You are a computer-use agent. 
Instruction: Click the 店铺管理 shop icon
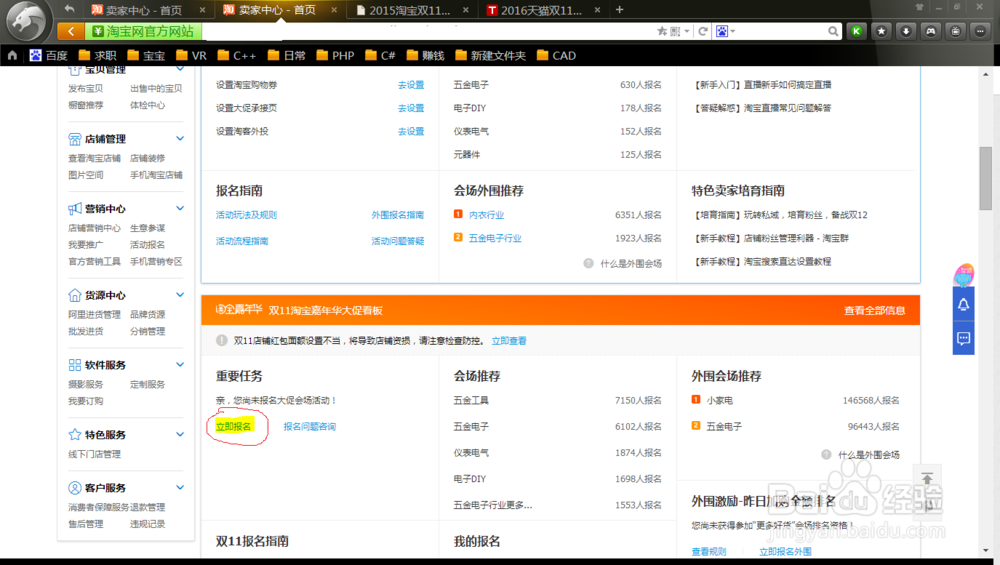click(x=75, y=139)
